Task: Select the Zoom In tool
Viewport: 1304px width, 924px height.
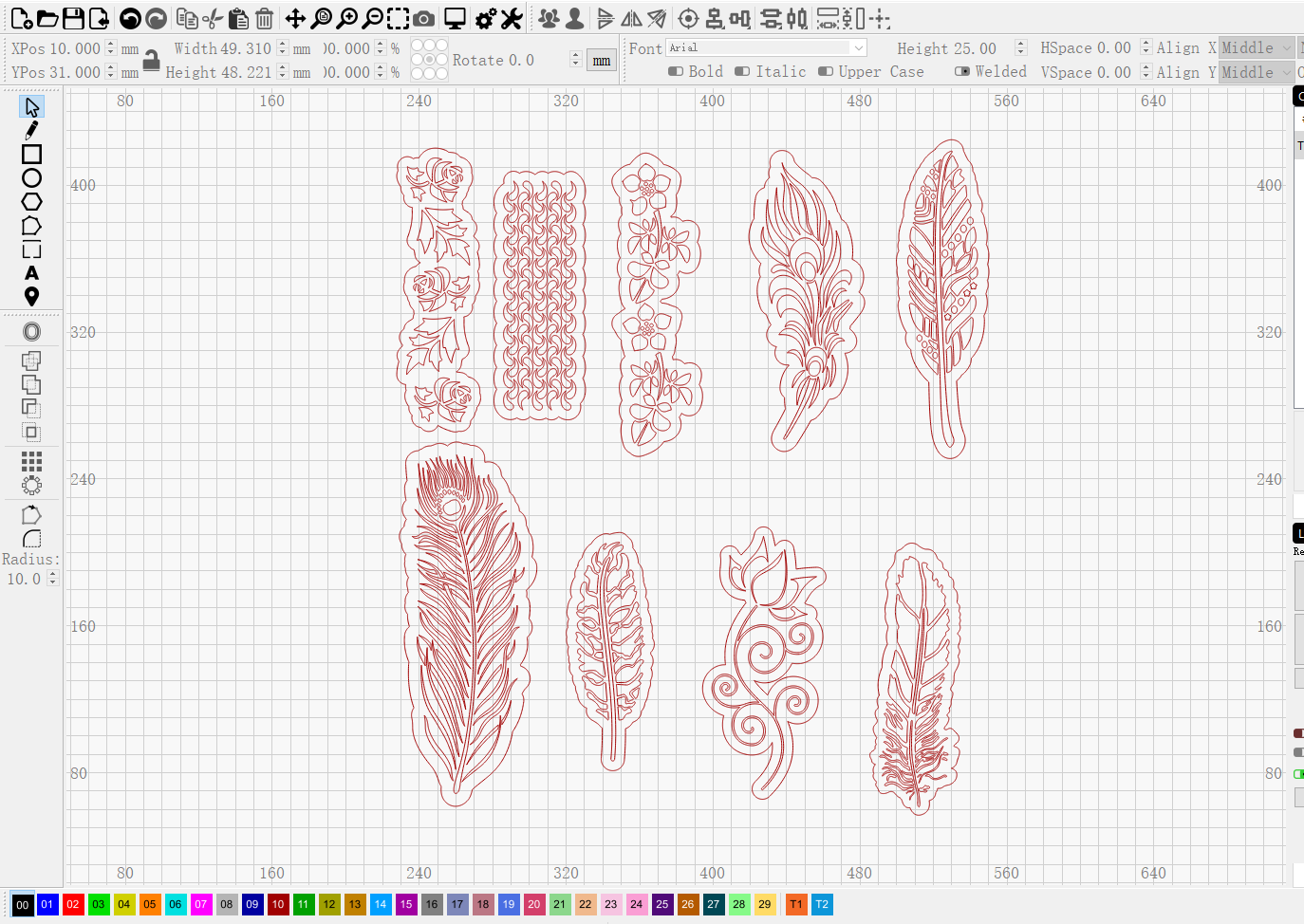Action: click(348, 17)
